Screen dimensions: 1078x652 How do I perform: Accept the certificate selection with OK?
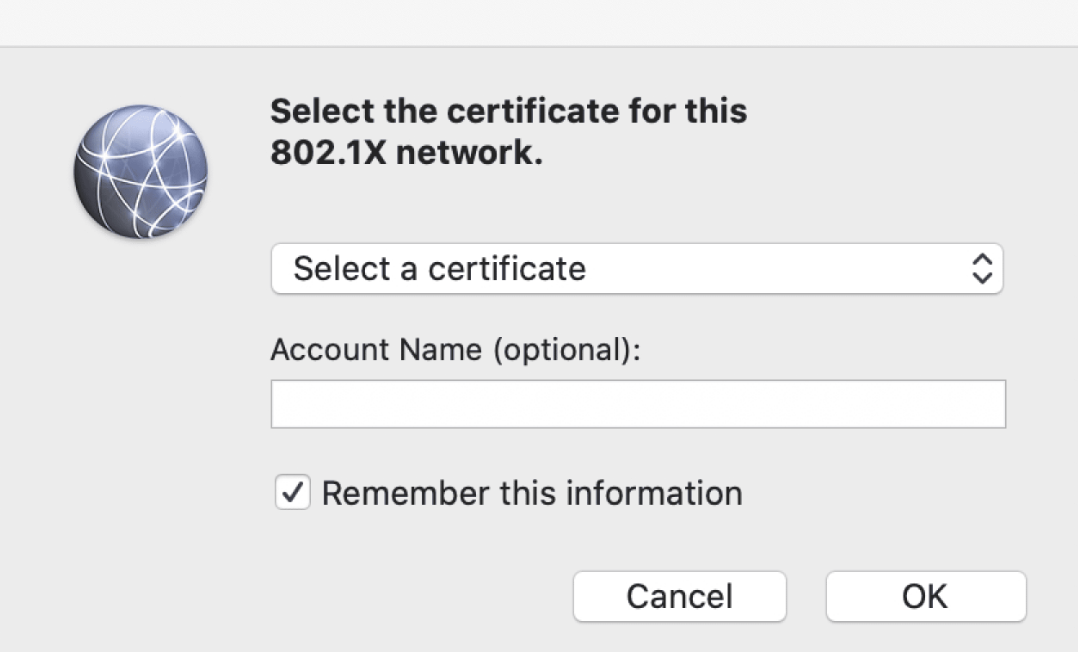[926, 596]
